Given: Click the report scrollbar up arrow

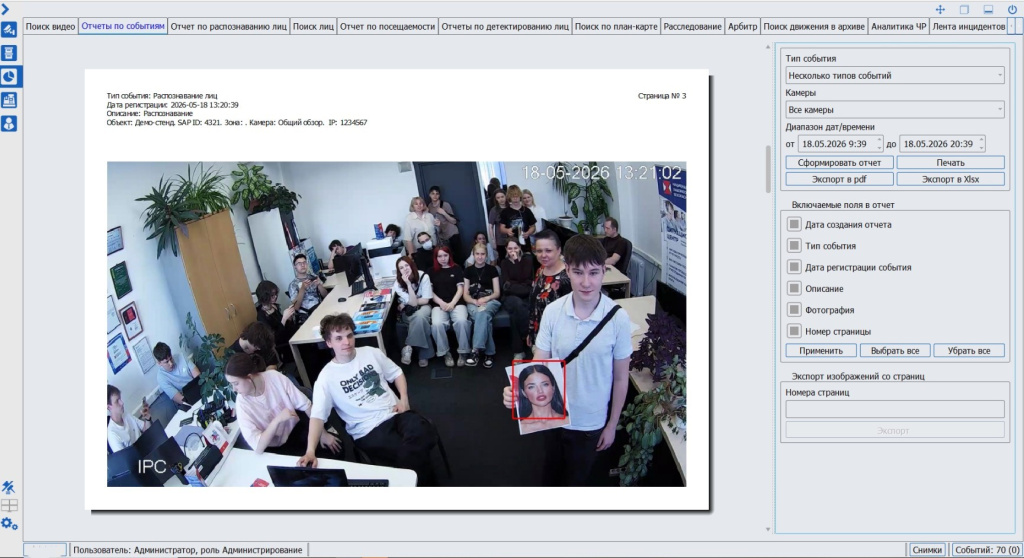Looking at the screenshot, I should 768,47.
